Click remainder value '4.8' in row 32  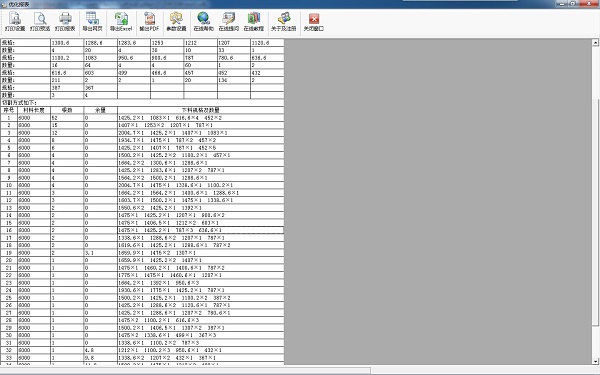[100, 350]
